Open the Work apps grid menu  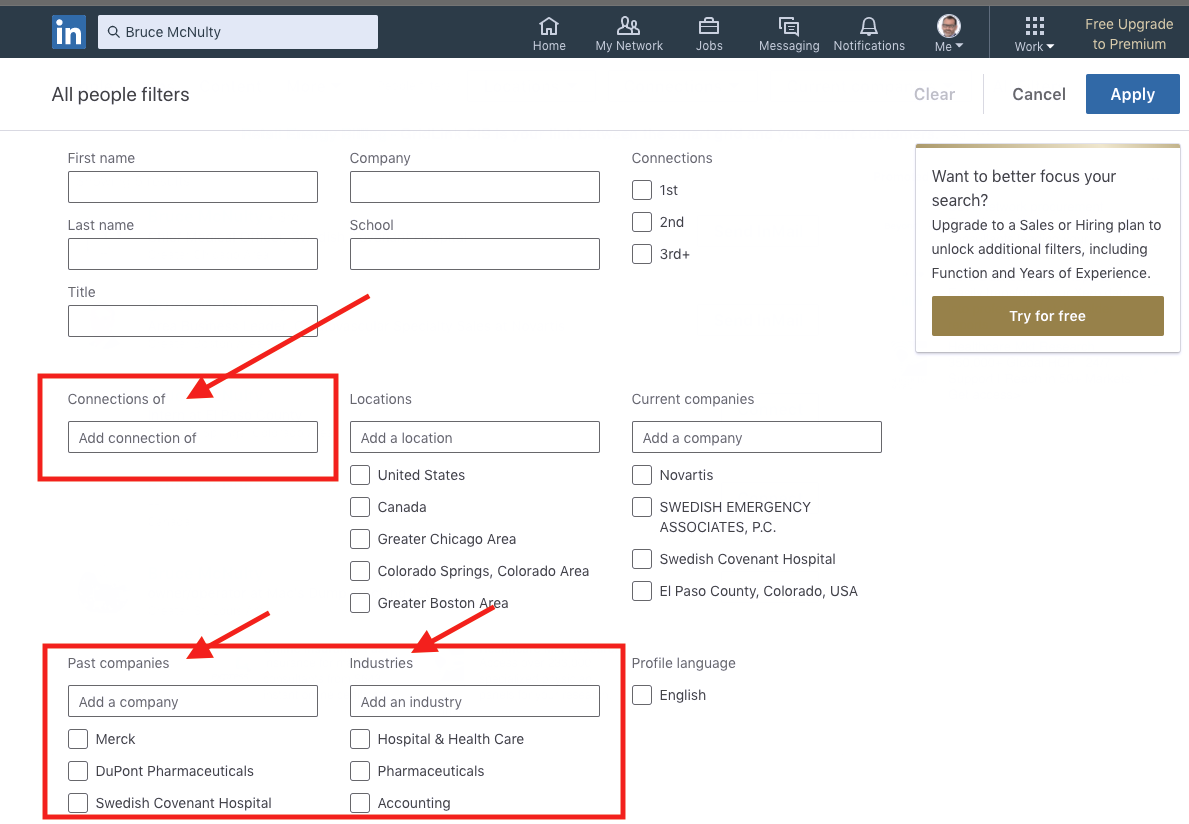point(1034,27)
